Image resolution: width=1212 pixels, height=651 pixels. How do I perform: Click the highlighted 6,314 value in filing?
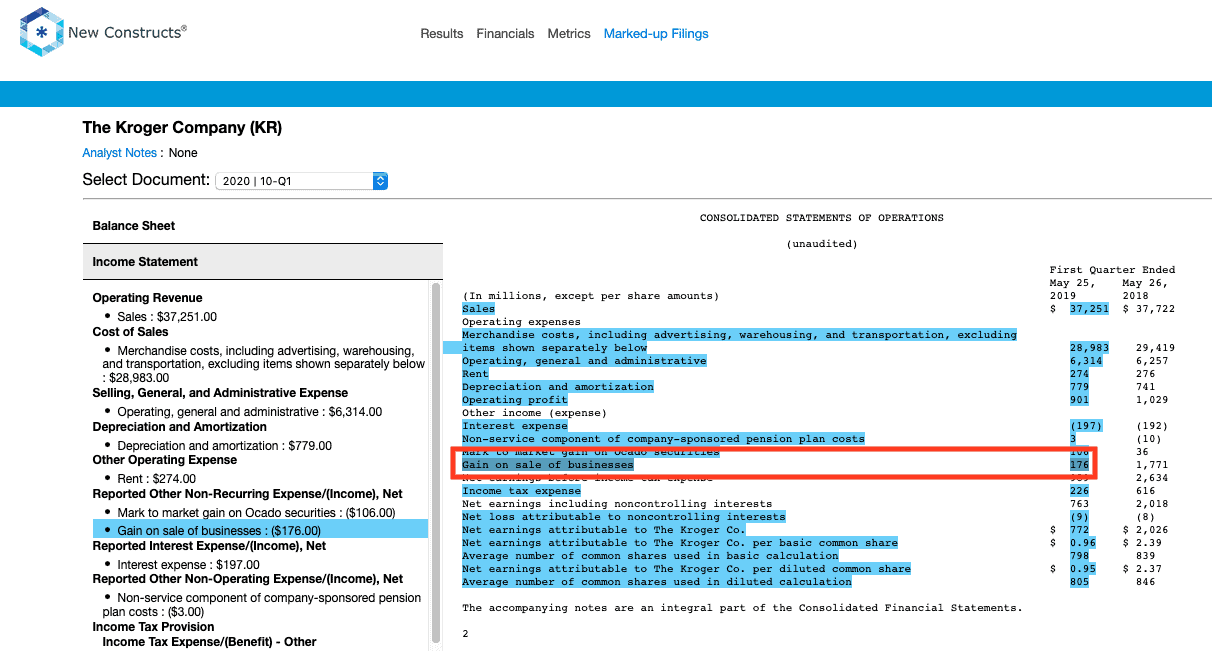(1086, 361)
